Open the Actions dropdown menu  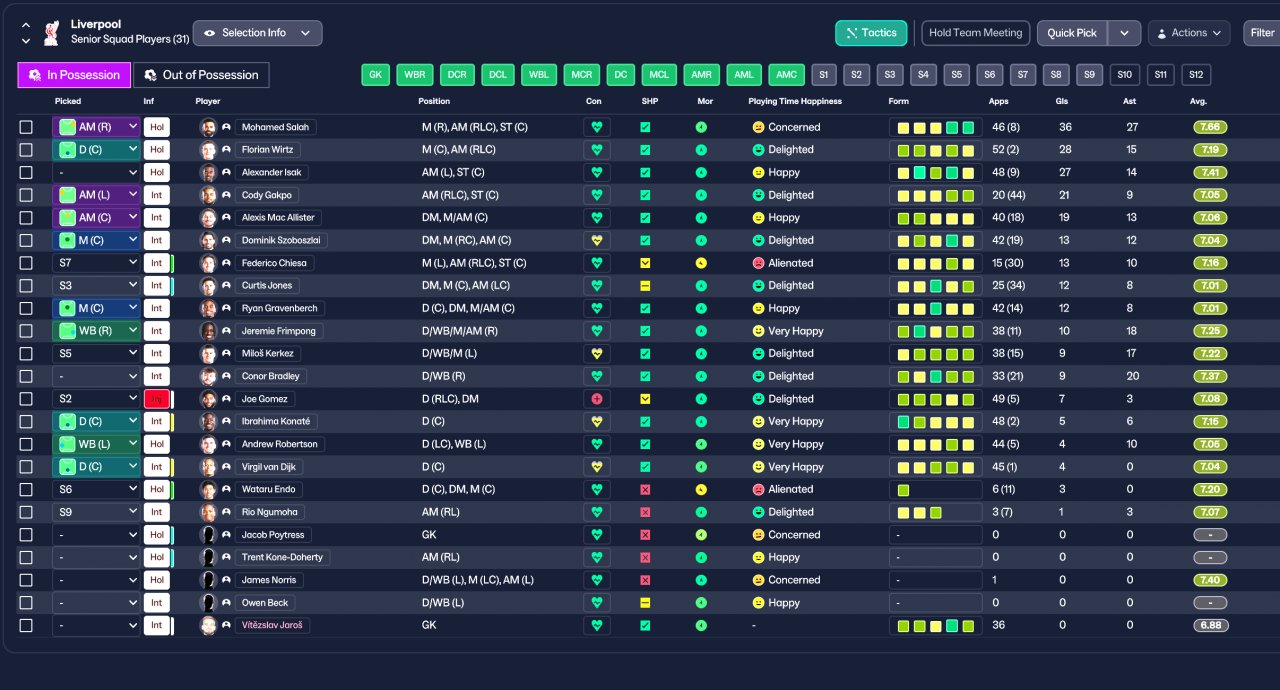coord(1189,33)
